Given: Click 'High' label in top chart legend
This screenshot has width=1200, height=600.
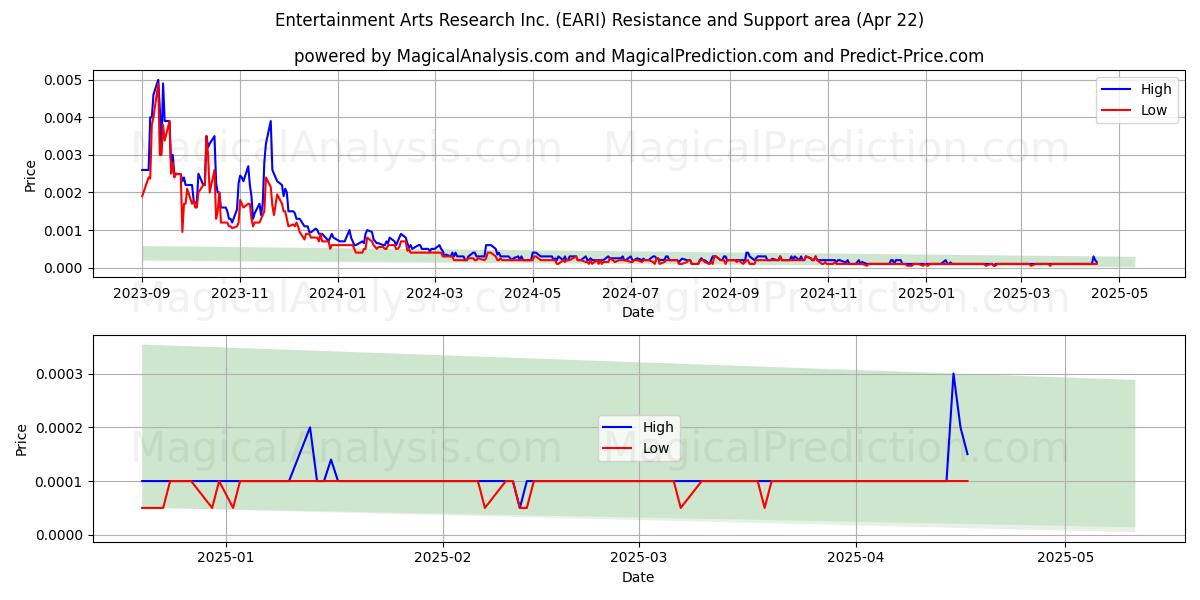Looking at the screenshot, I should (x=1156, y=89).
